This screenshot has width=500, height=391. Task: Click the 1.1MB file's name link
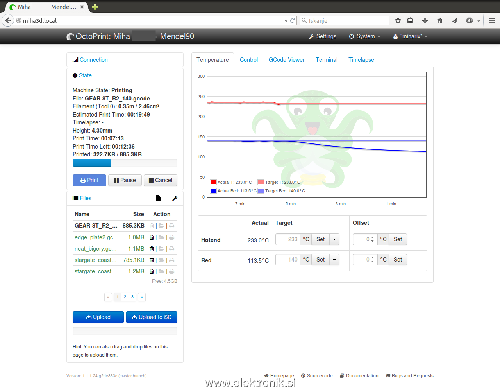point(95,249)
